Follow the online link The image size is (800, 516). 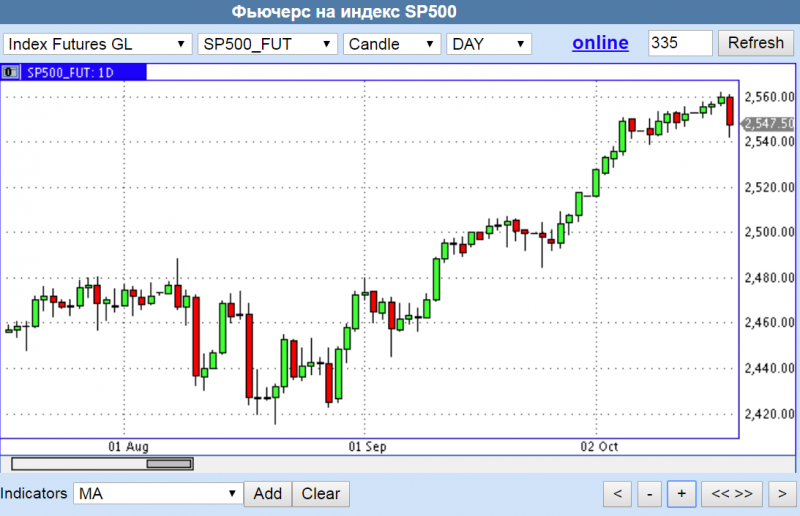pos(600,43)
